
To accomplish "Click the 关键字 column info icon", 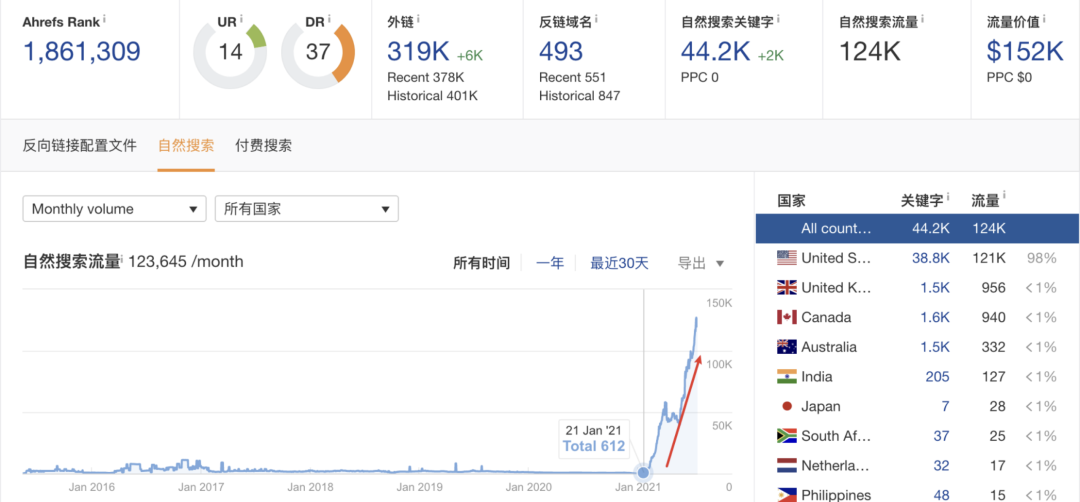I will tap(947, 198).
